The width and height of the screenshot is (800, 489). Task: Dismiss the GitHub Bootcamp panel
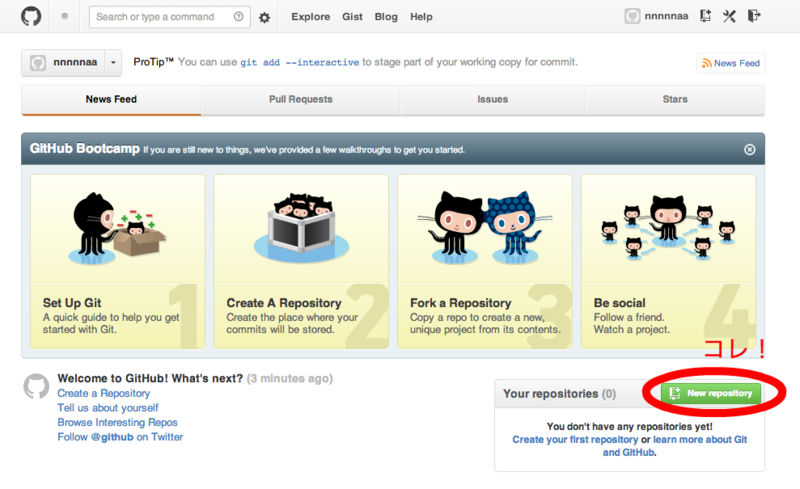749,150
